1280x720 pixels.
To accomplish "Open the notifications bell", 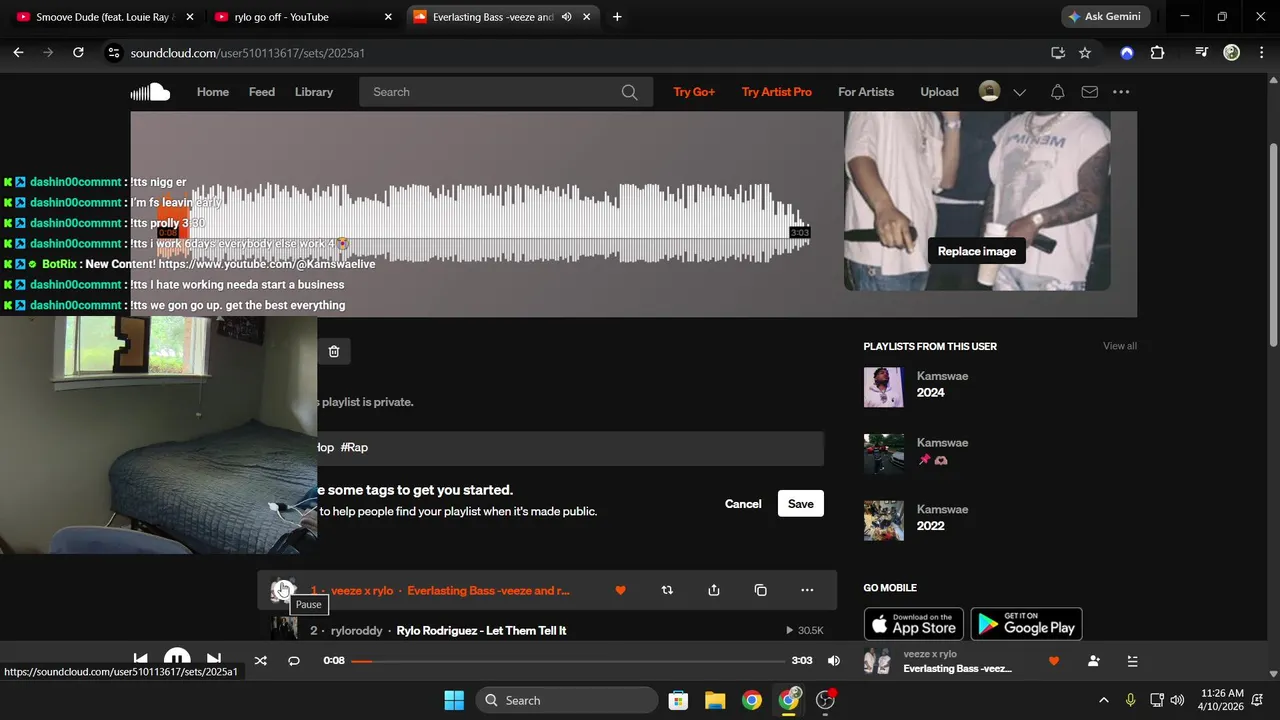I will [x=1057, y=92].
